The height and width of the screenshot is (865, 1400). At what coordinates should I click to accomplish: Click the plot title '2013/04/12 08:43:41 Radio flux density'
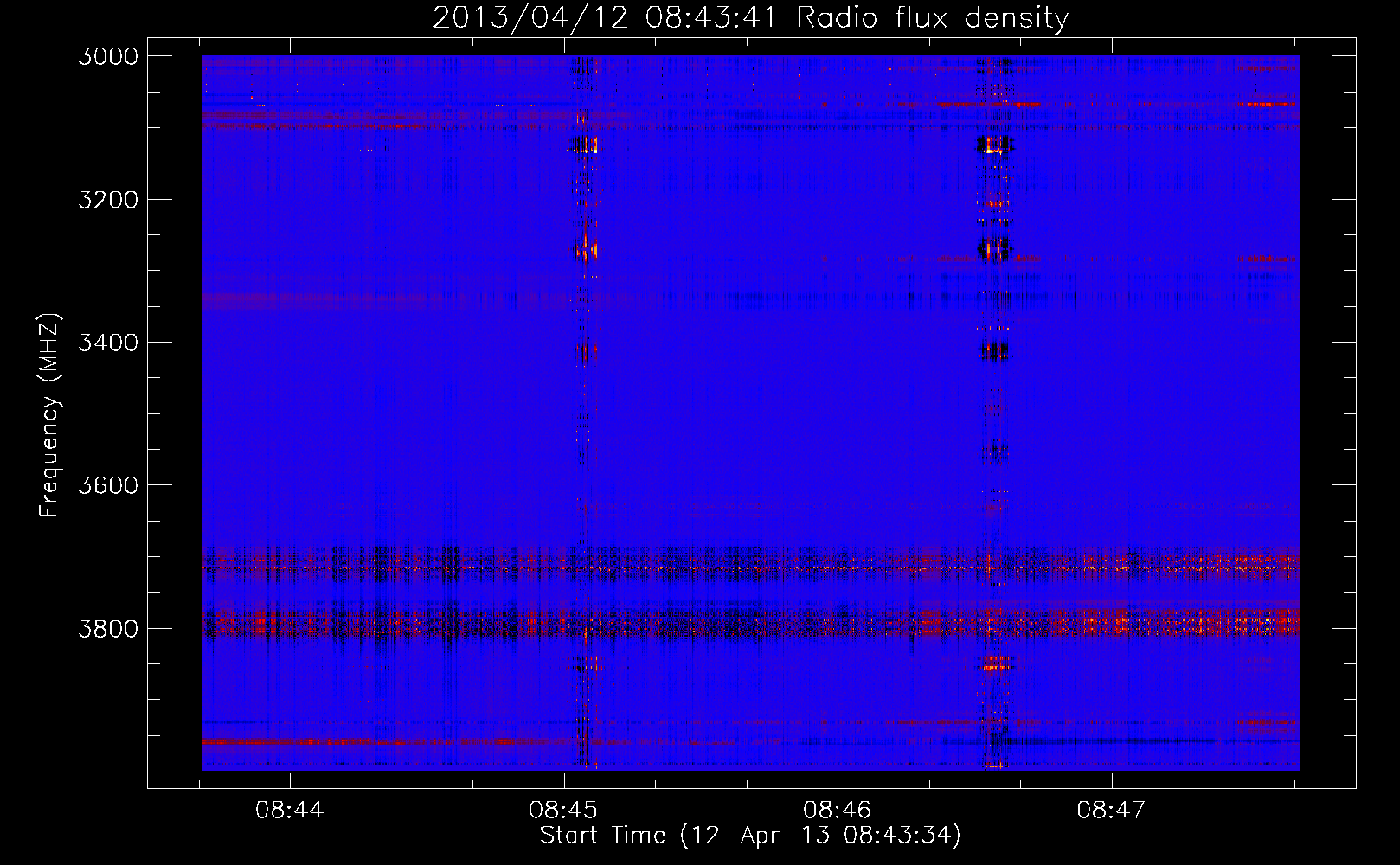click(x=750, y=18)
